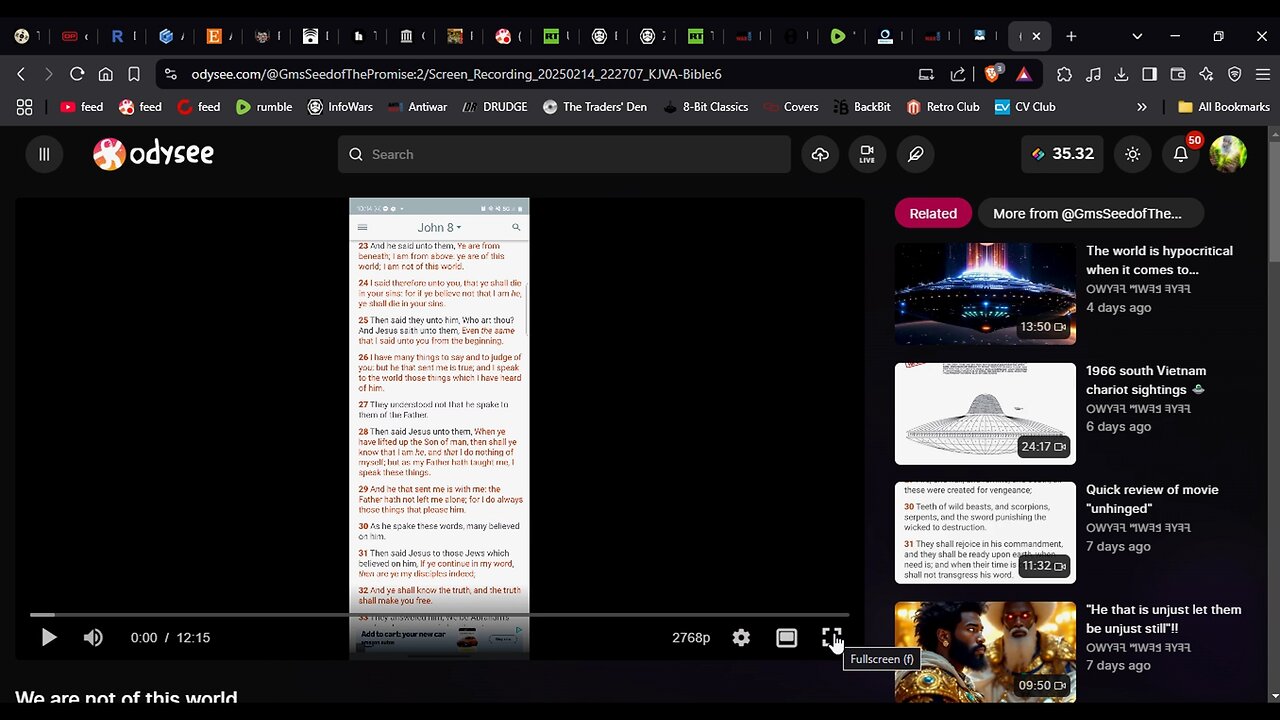The width and height of the screenshot is (1280, 720).
Task: Open the browser main hamburger menu
Action: [1262, 74]
